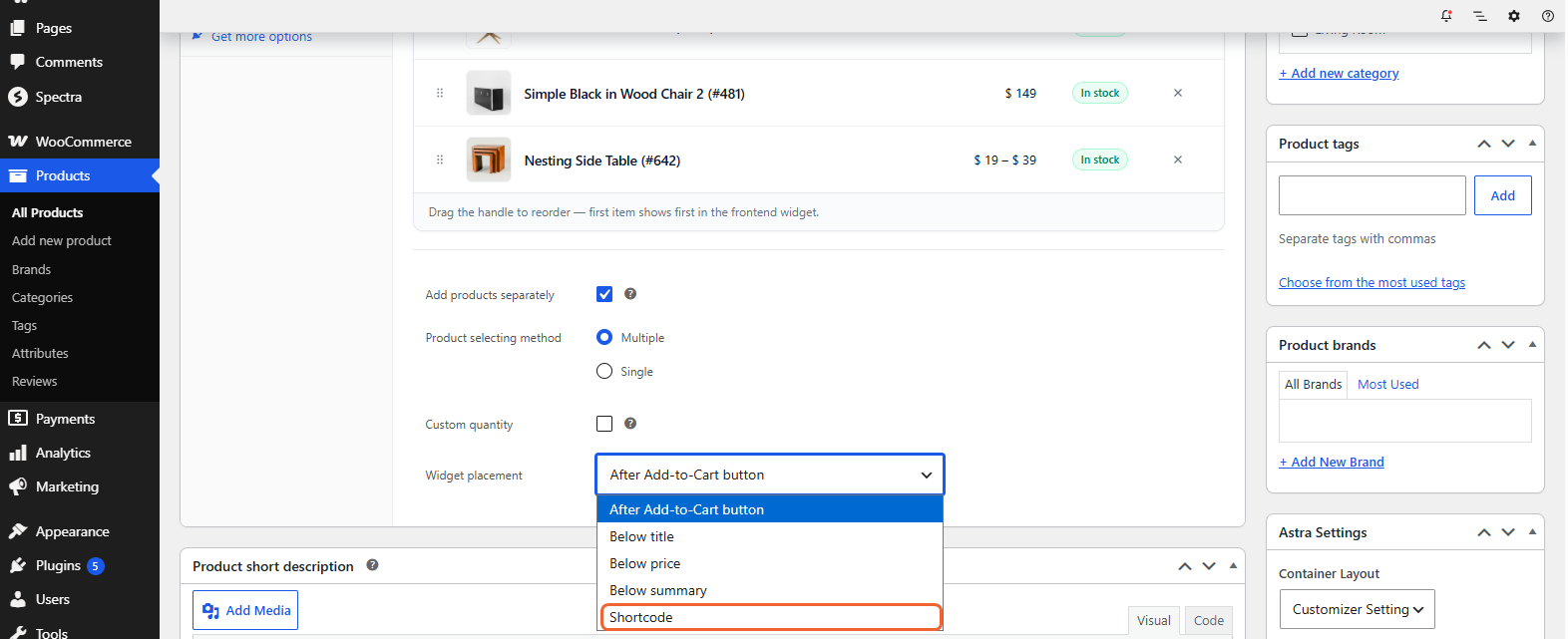
Task: Pick Below price from the dropdown list
Action: [770, 563]
